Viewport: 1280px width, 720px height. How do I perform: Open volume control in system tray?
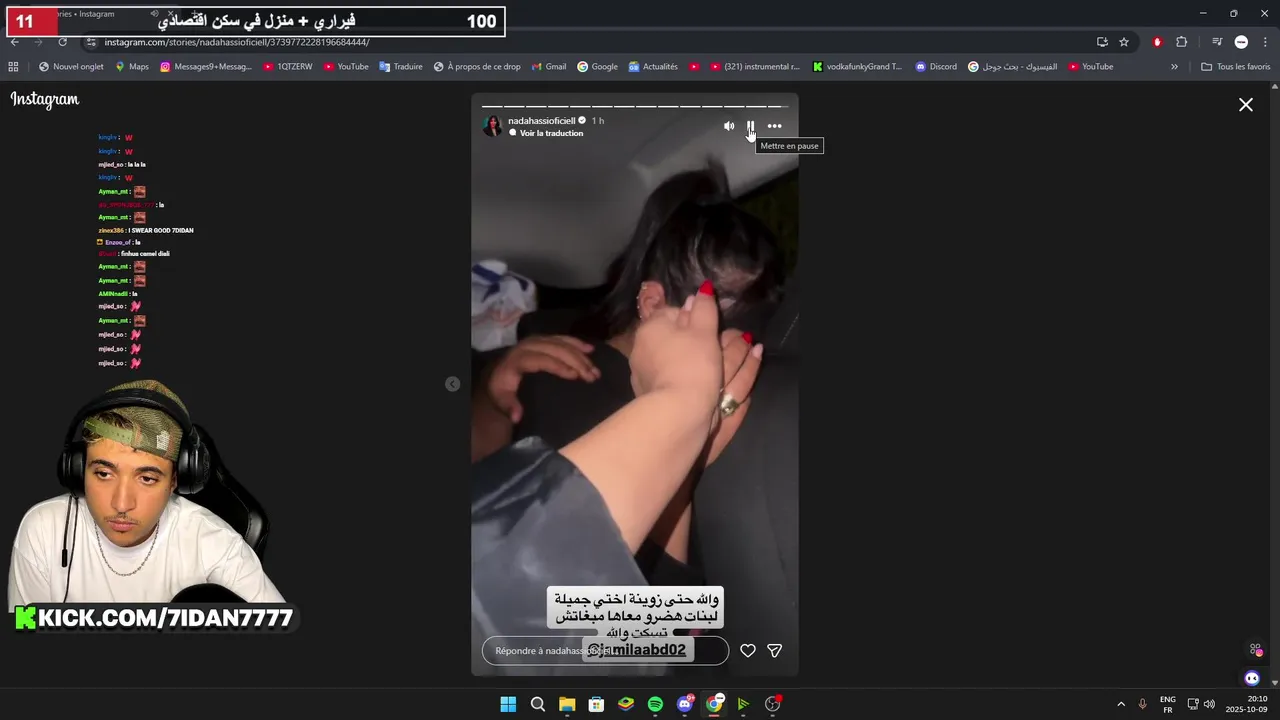point(1209,704)
